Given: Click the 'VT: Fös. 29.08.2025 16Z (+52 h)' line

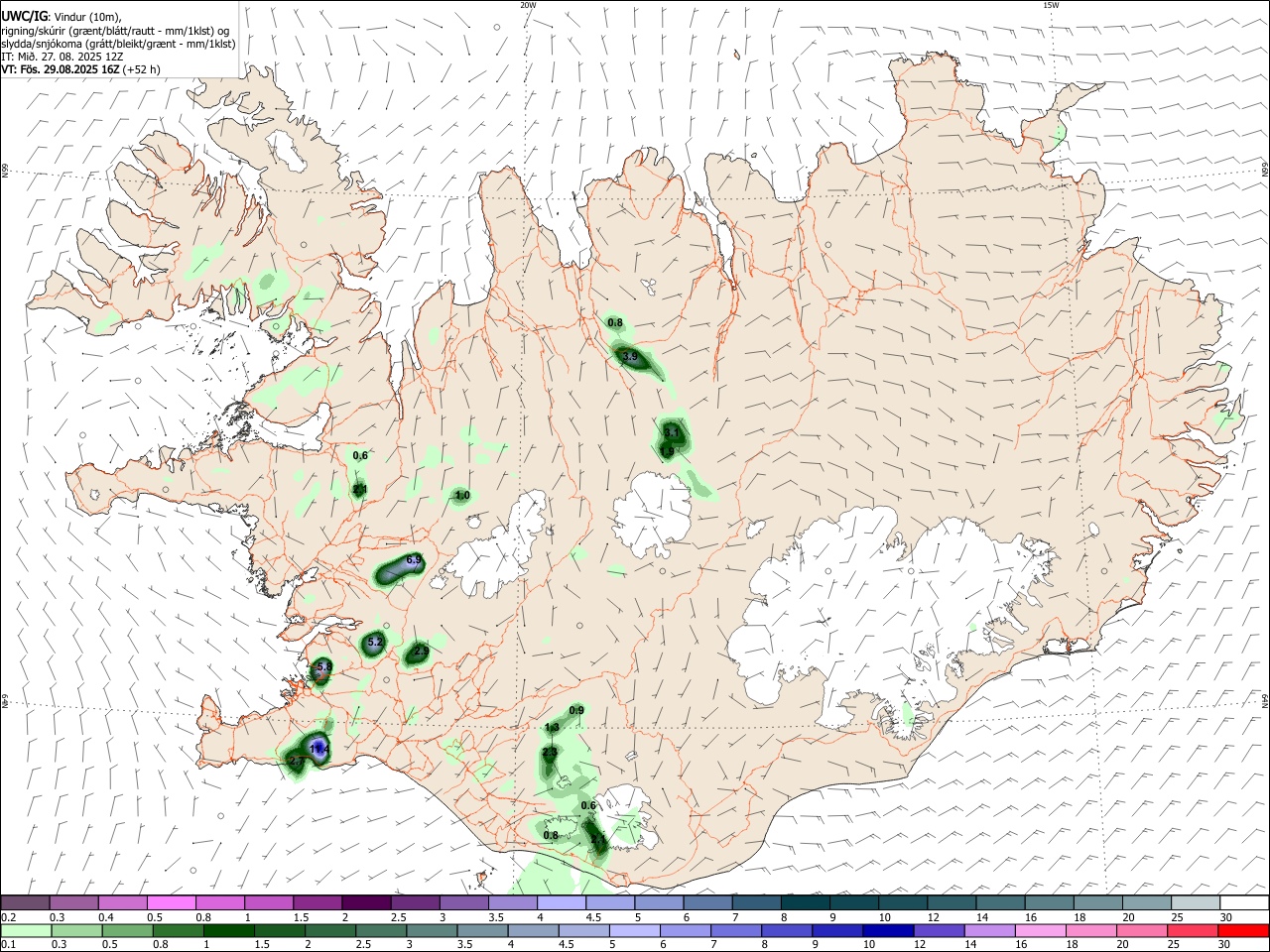Looking at the screenshot, I should pyautogui.click(x=80, y=69).
